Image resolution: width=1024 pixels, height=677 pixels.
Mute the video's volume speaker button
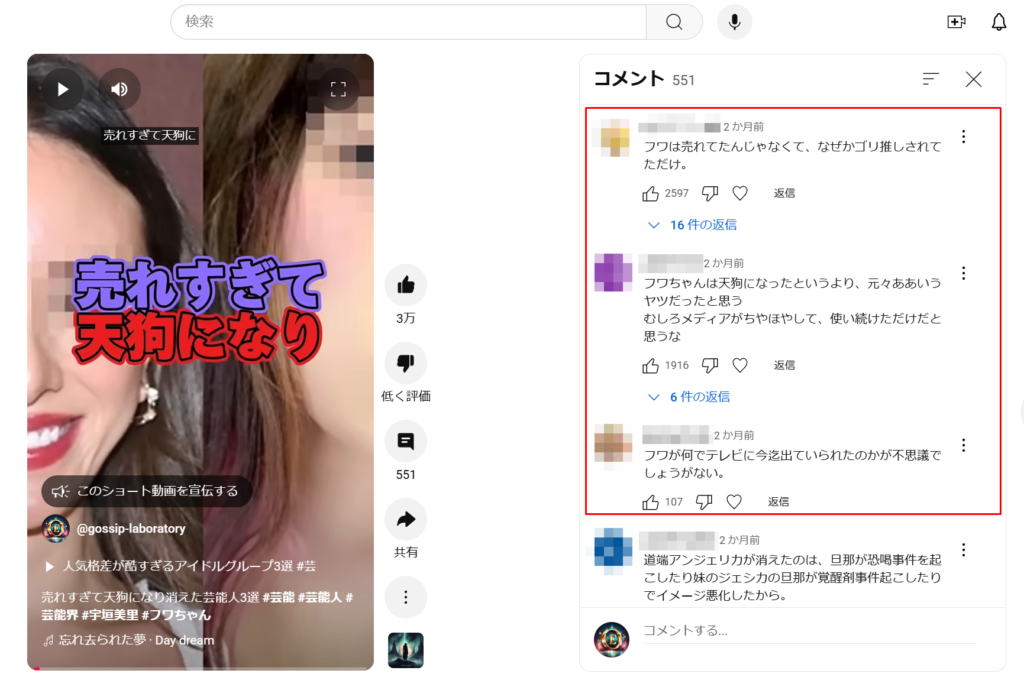tap(120, 89)
